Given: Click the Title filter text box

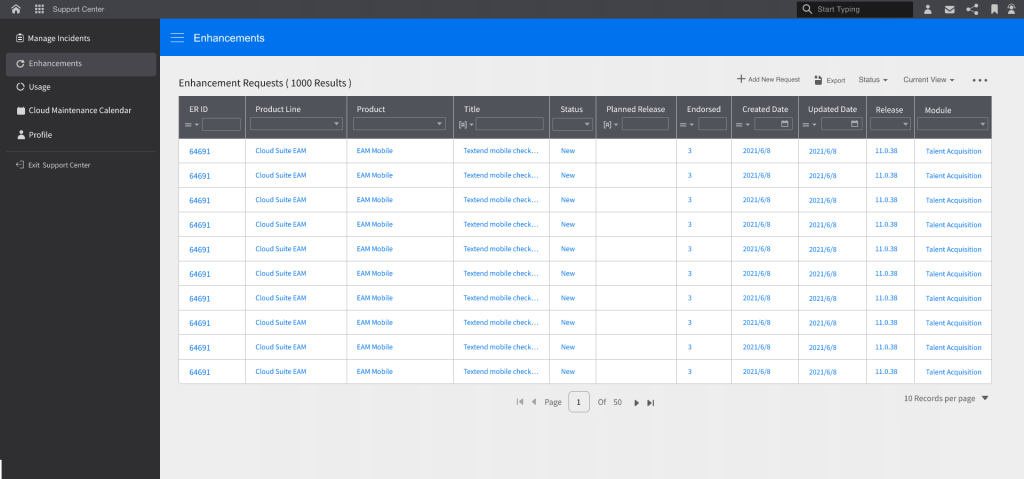Looking at the screenshot, I should pyautogui.click(x=509, y=124).
